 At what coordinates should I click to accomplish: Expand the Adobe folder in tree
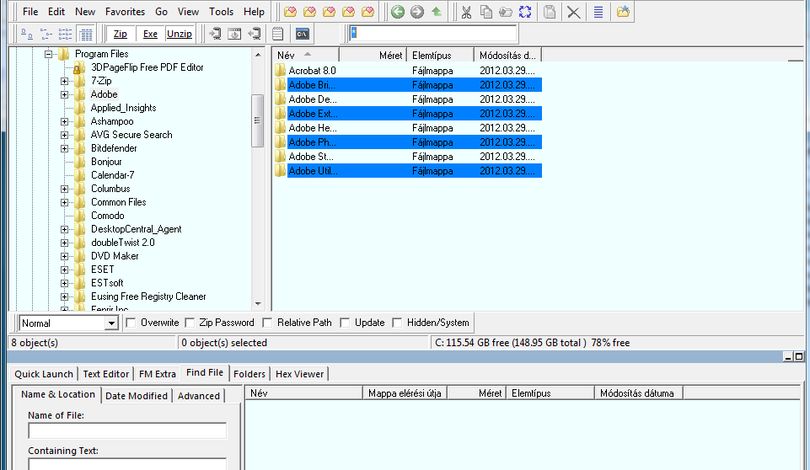(64, 95)
